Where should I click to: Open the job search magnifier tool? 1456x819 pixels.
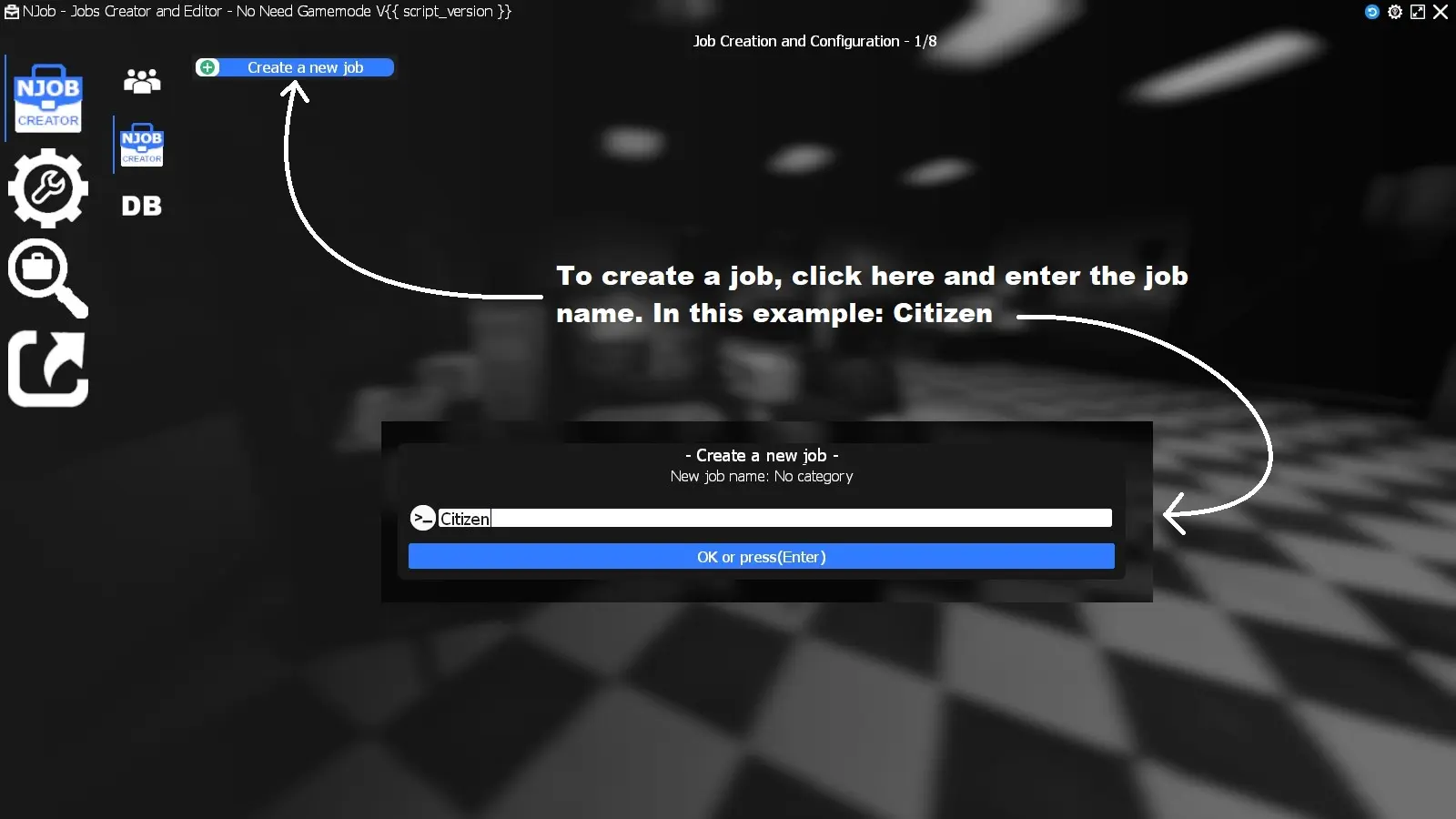[47, 278]
